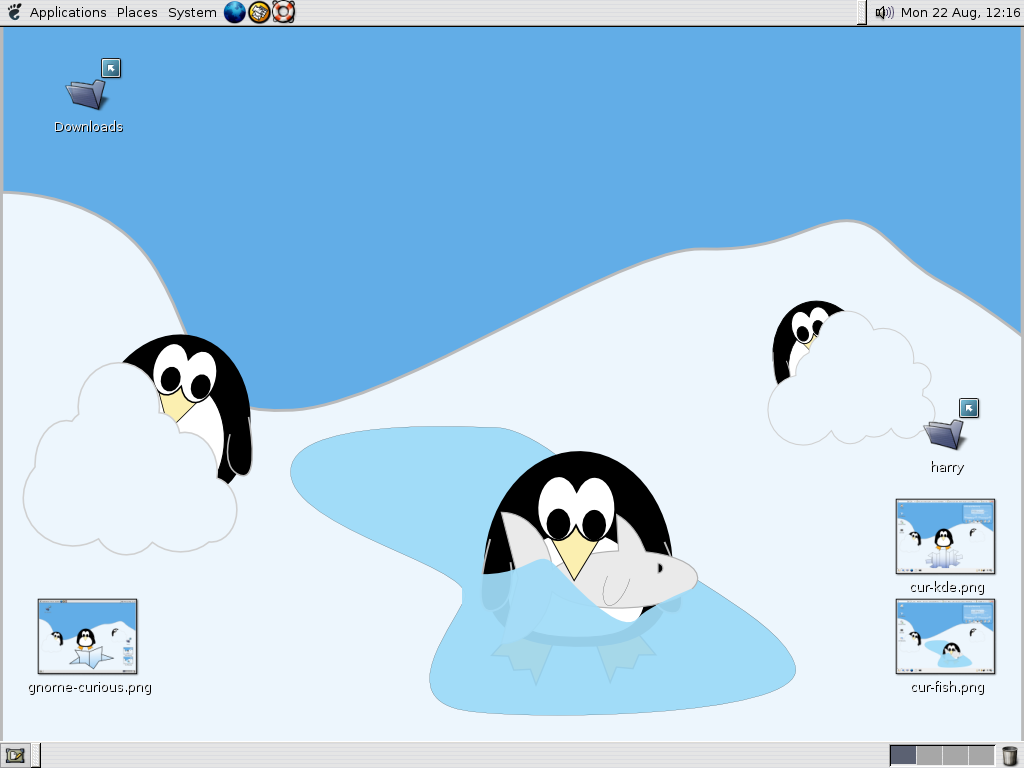Switch to the second workspace
The image size is (1024, 768).
tap(929, 756)
